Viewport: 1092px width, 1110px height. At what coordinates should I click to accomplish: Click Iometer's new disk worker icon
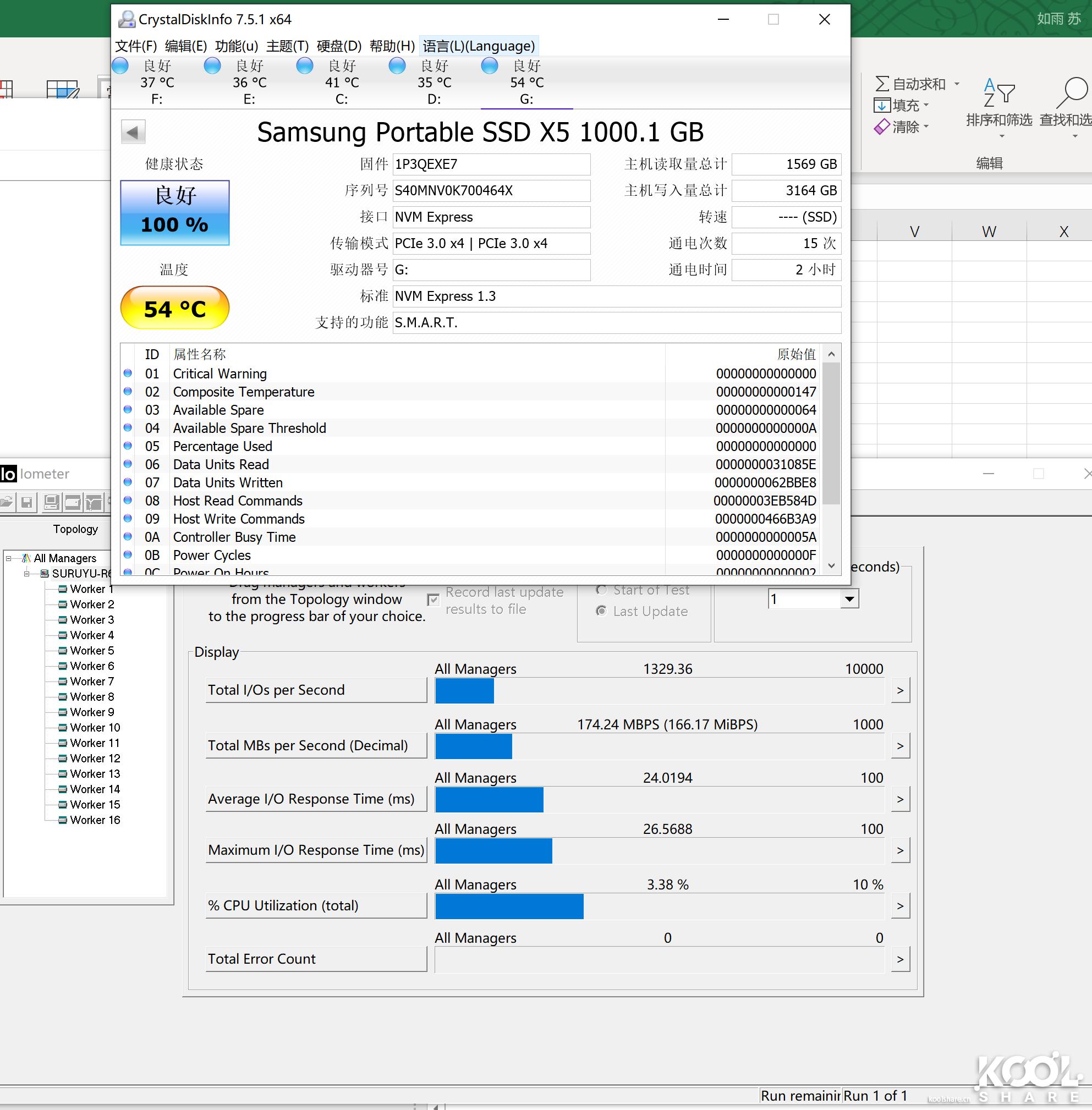(73, 503)
